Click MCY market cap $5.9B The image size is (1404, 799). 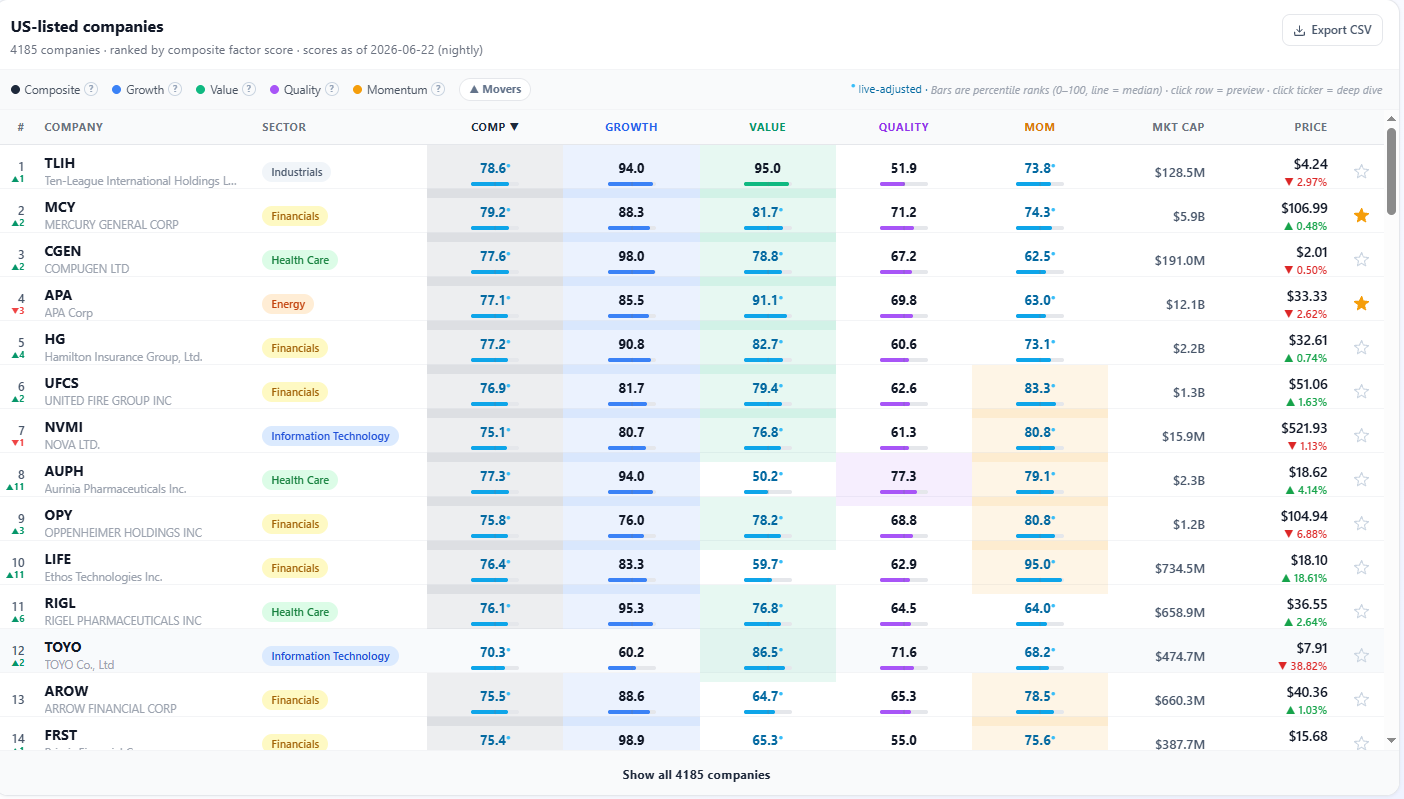(1189, 216)
